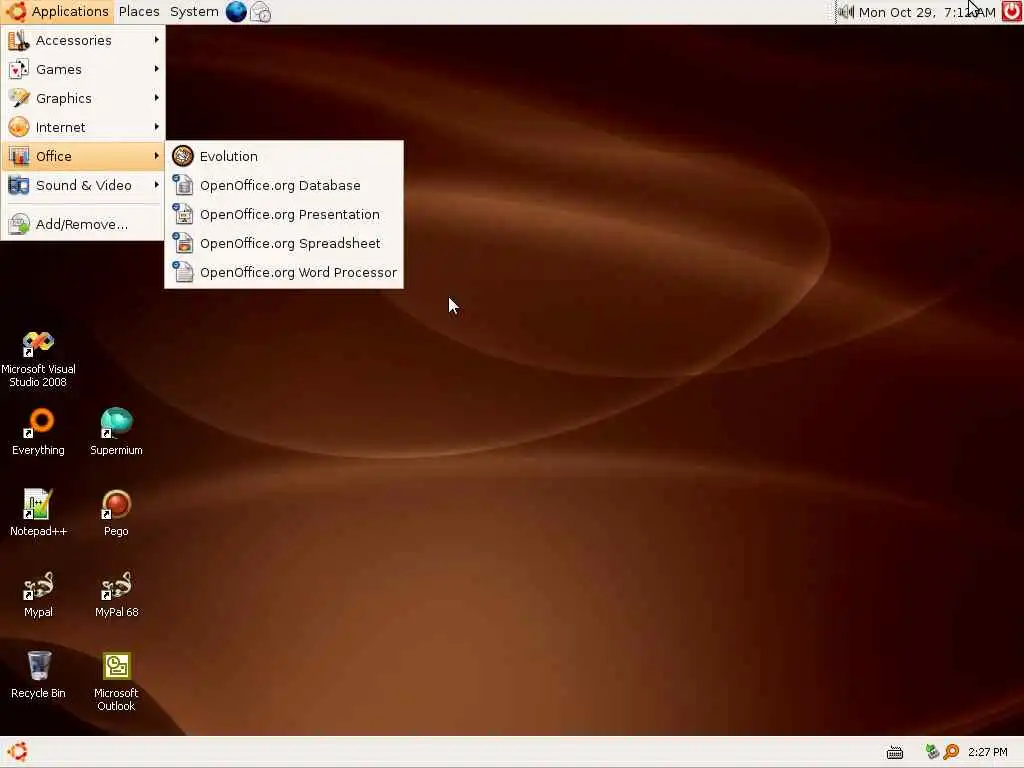The width and height of the screenshot is (1024, 768).
Task: Click the OpenOffice.org Presentation icon
Action: (183, 214)
